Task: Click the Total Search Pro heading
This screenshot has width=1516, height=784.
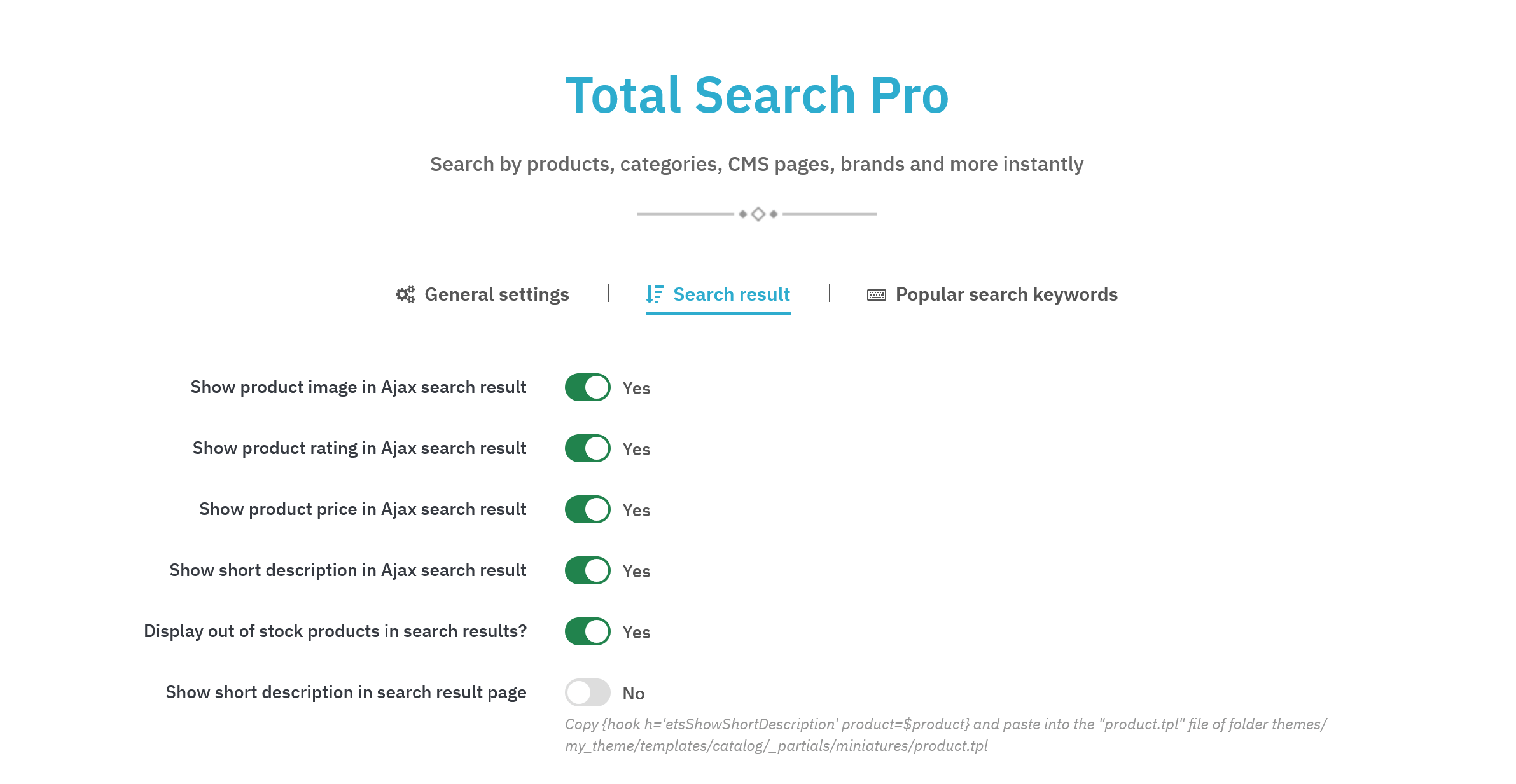Action: pyautogui.click(x=757, y=95)
